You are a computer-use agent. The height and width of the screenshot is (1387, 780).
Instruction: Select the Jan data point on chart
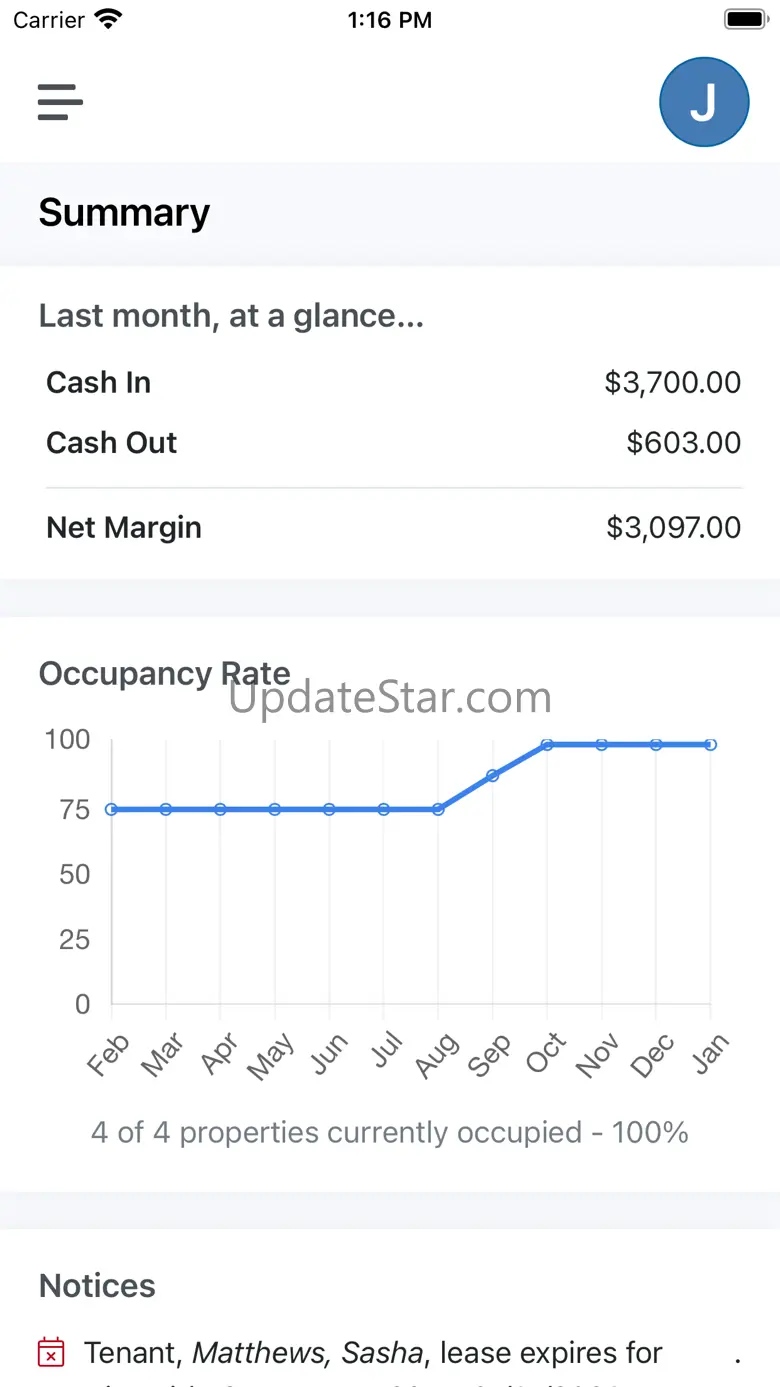[x=710, y=745]
